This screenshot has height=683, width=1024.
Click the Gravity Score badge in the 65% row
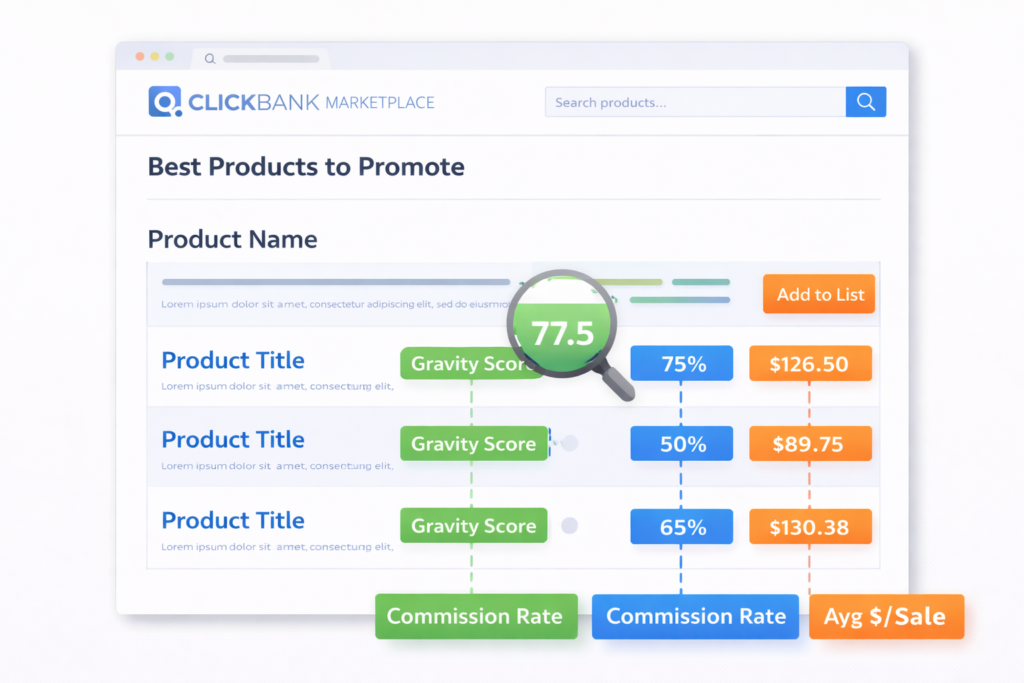pyautogui.click(x=474, y=526)
